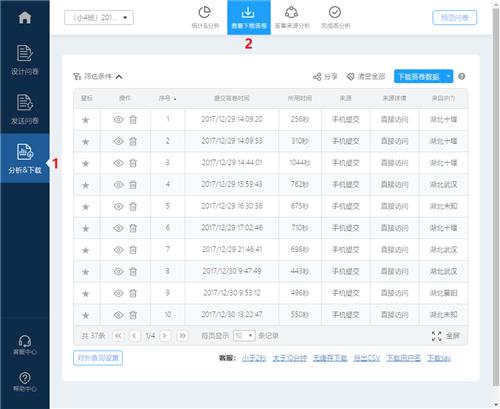Switch to 查看下载答卷 download tab
The image size is (500, 409).
point(249,17)
